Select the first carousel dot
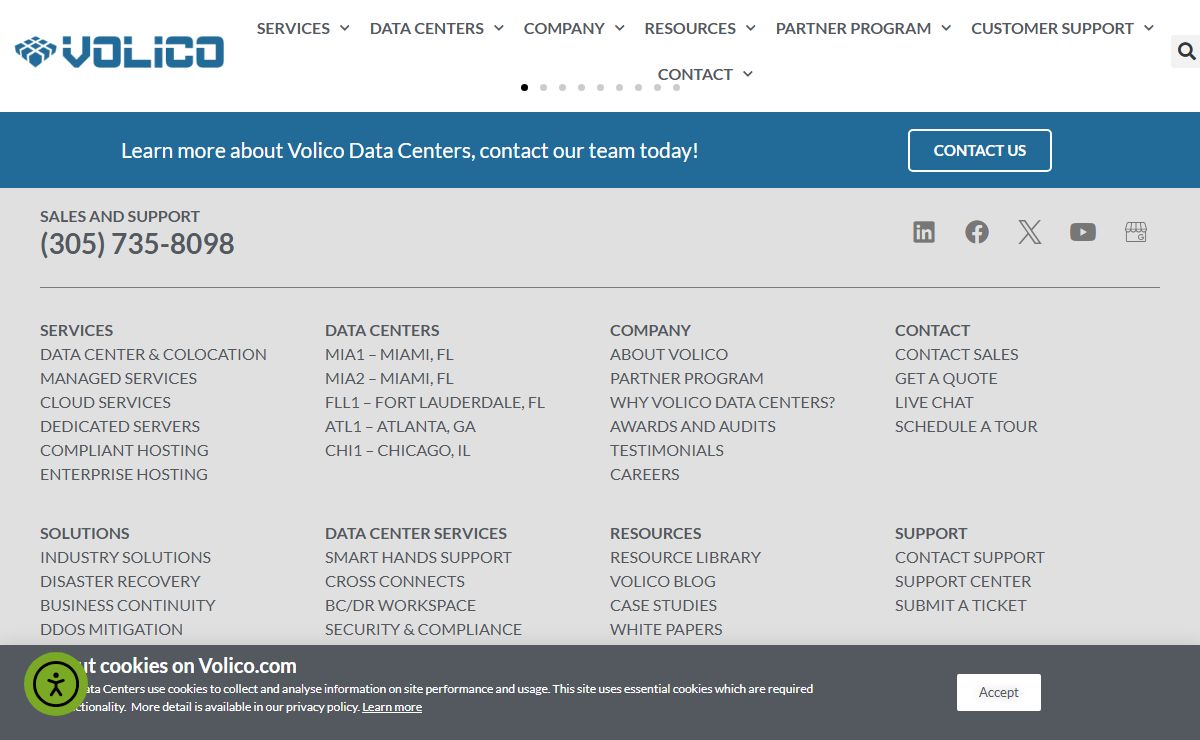Viewport: 1200px width, 740px height. 524,87
